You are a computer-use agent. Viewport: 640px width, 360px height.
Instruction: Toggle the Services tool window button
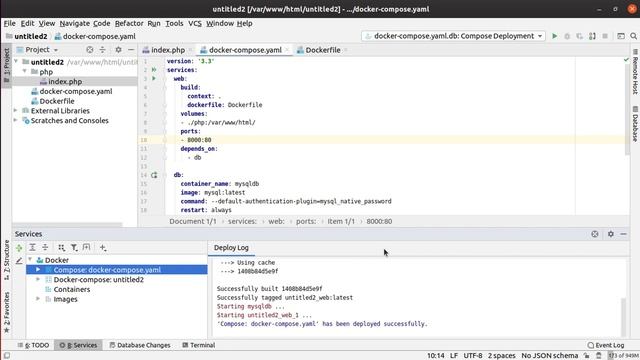click(x=78, y=345)
